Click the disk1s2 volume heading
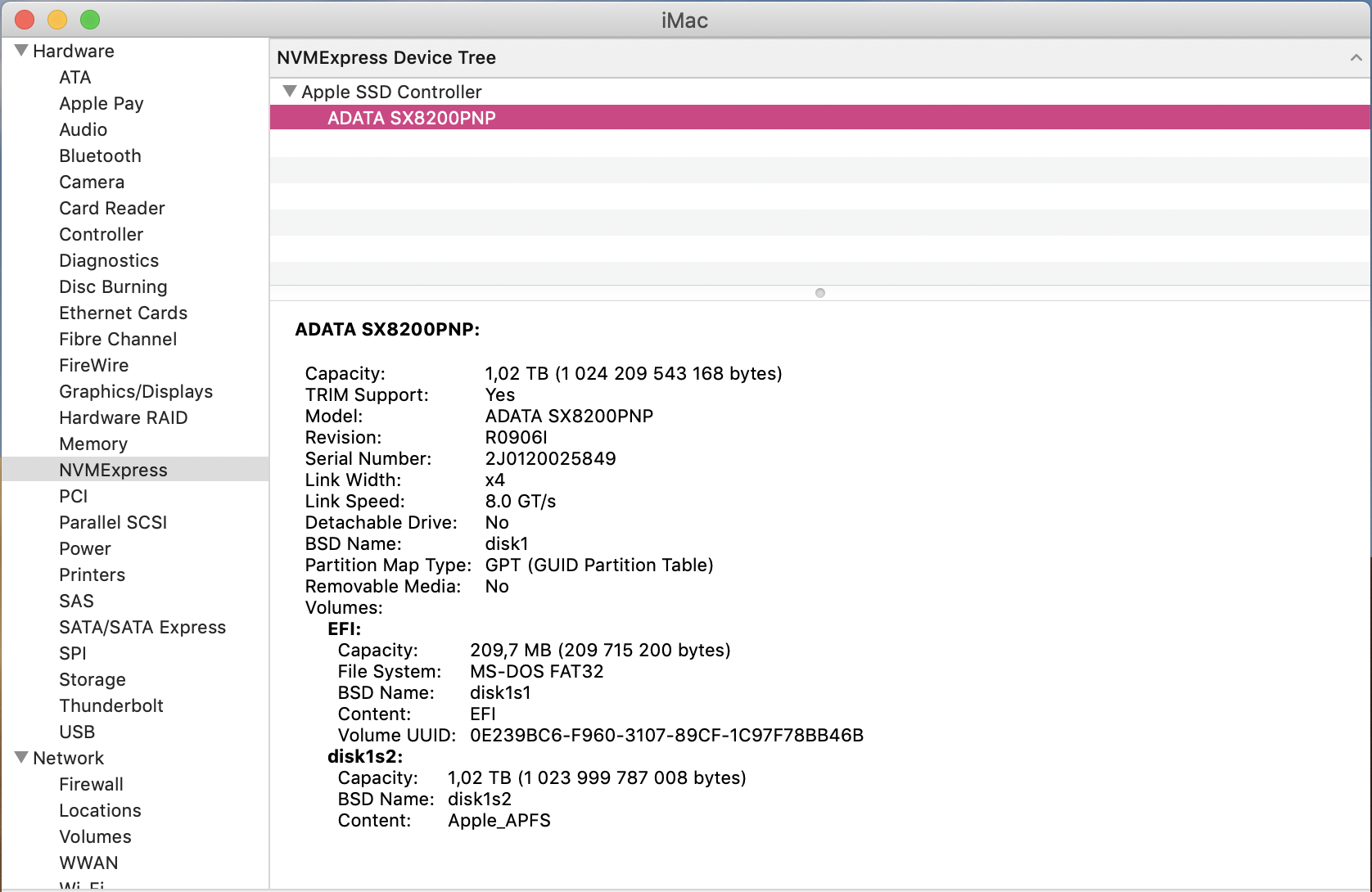 pos(365,756)
